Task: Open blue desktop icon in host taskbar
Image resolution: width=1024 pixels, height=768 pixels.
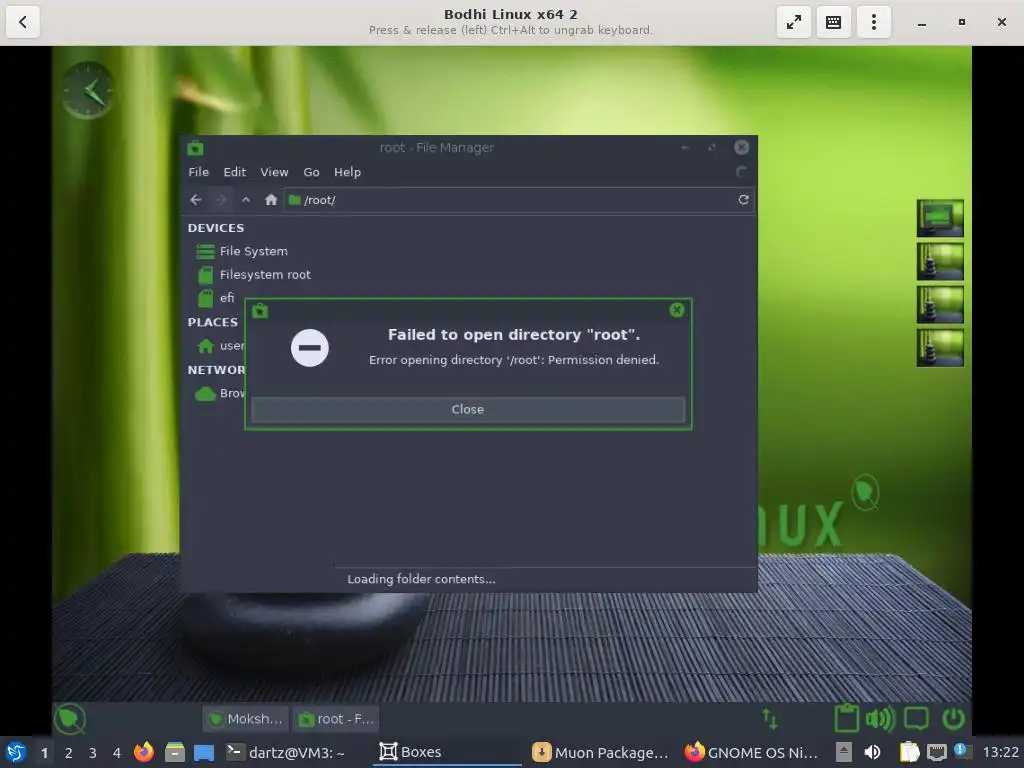Action: [x=204, y=753]
